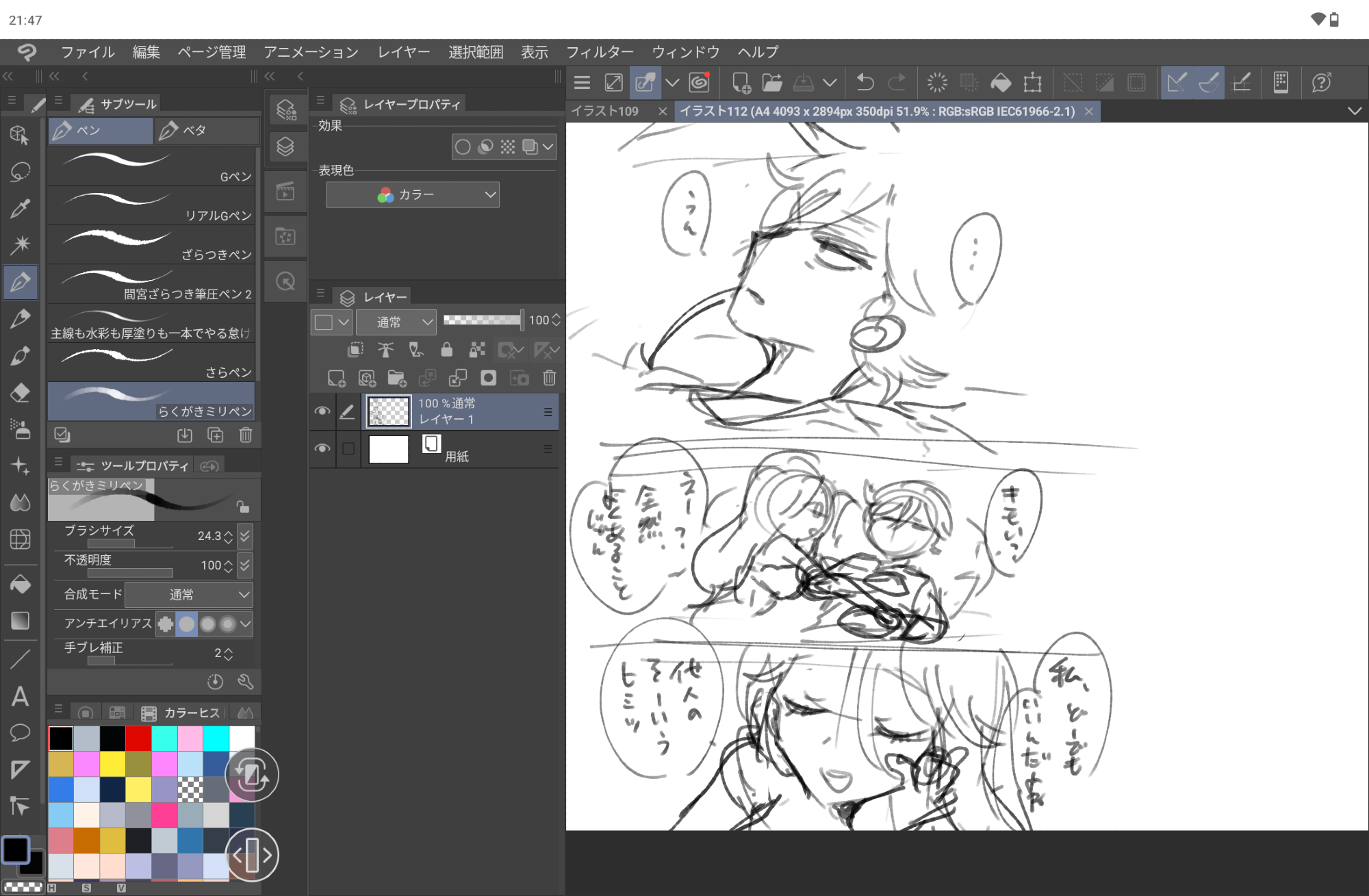Delete layer using trash icon in Layer panel
1369x896 pixels.
[x=549, y=378]
